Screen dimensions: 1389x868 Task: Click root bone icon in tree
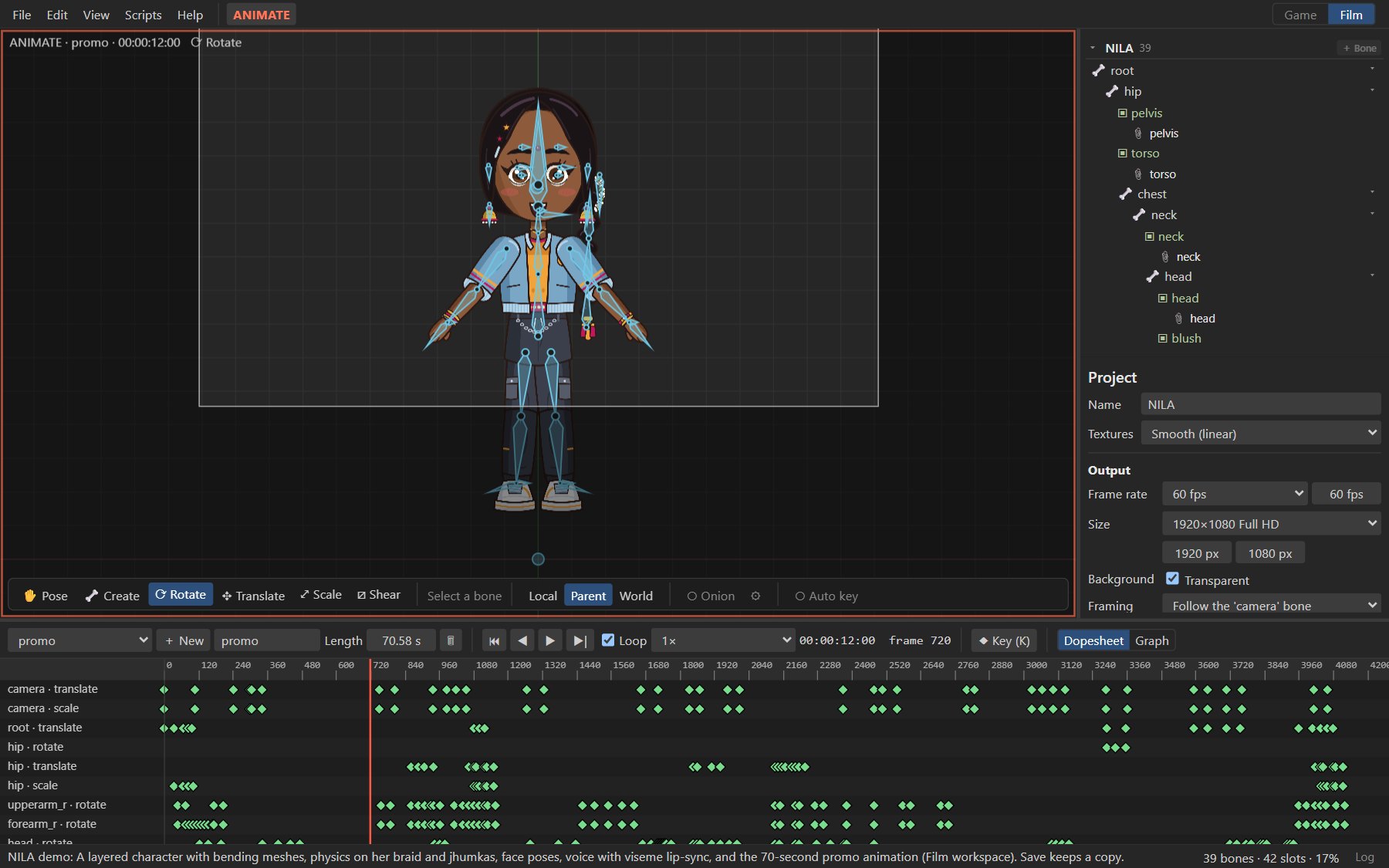point(1099,70)
